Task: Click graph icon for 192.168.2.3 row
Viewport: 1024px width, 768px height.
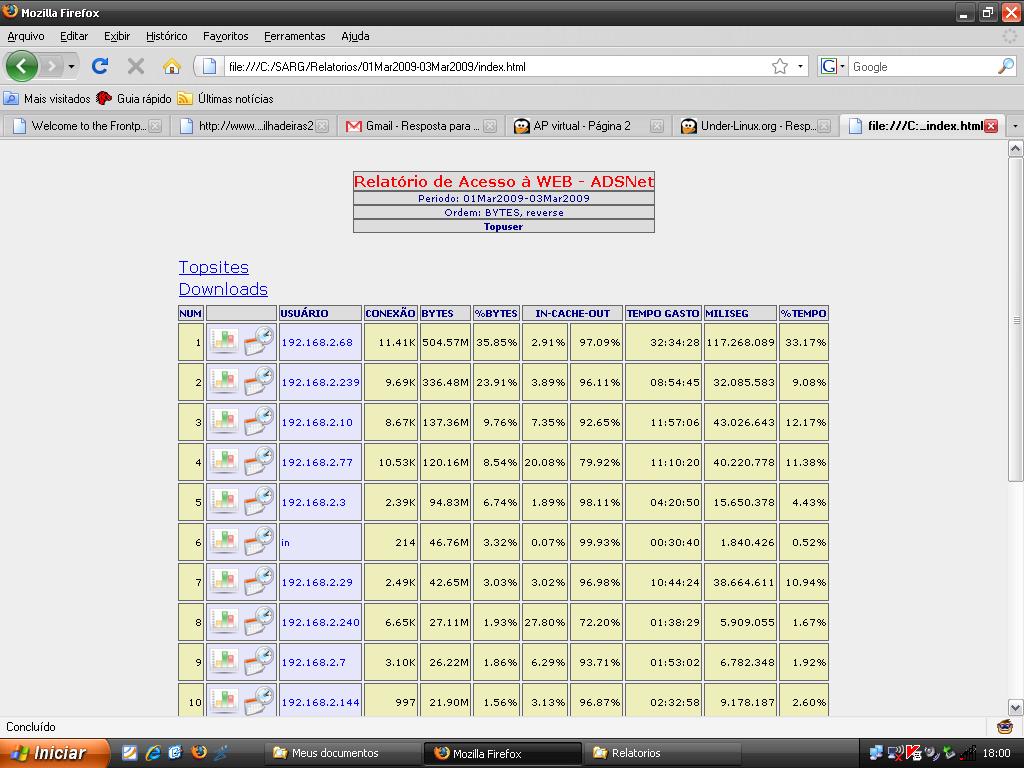Action: pyautogui.click(x=224, y=502)
